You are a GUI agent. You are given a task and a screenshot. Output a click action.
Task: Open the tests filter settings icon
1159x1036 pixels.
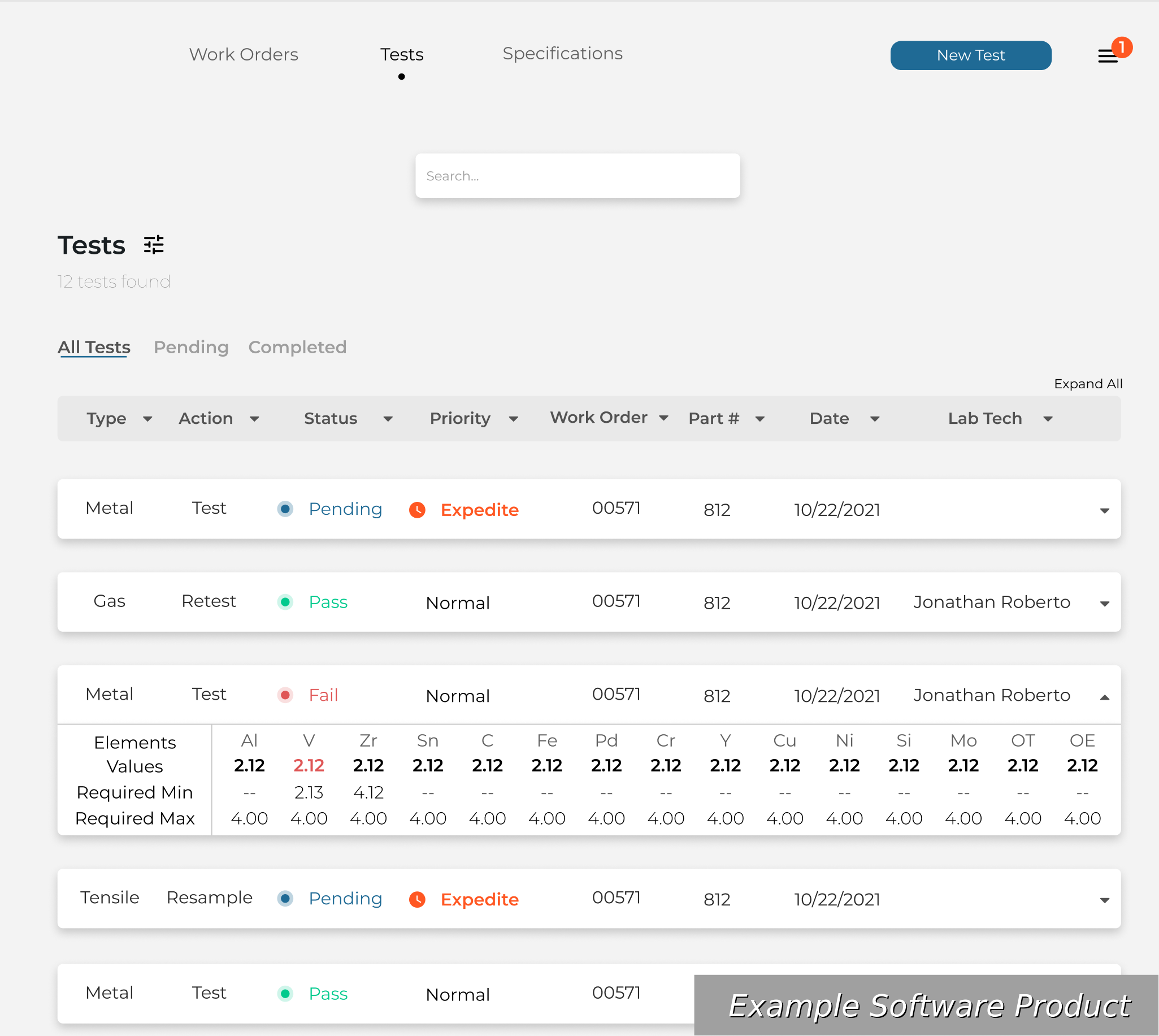coord(154,245)
